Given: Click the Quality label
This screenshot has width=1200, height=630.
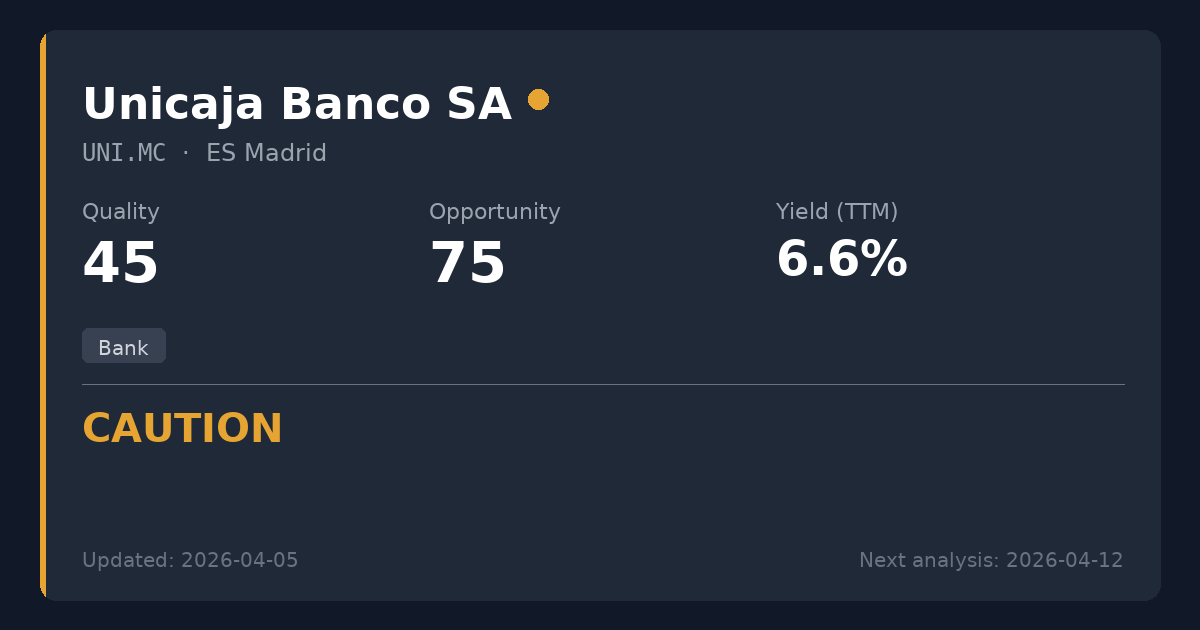Looking at the screenshot, I should point(120,212).
